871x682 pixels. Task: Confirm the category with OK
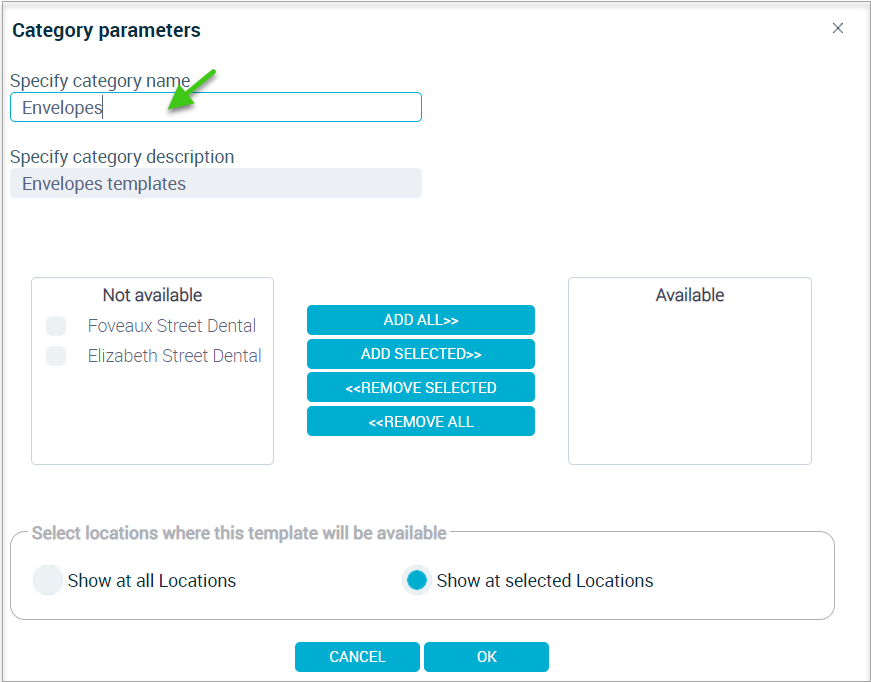point(486,656)
